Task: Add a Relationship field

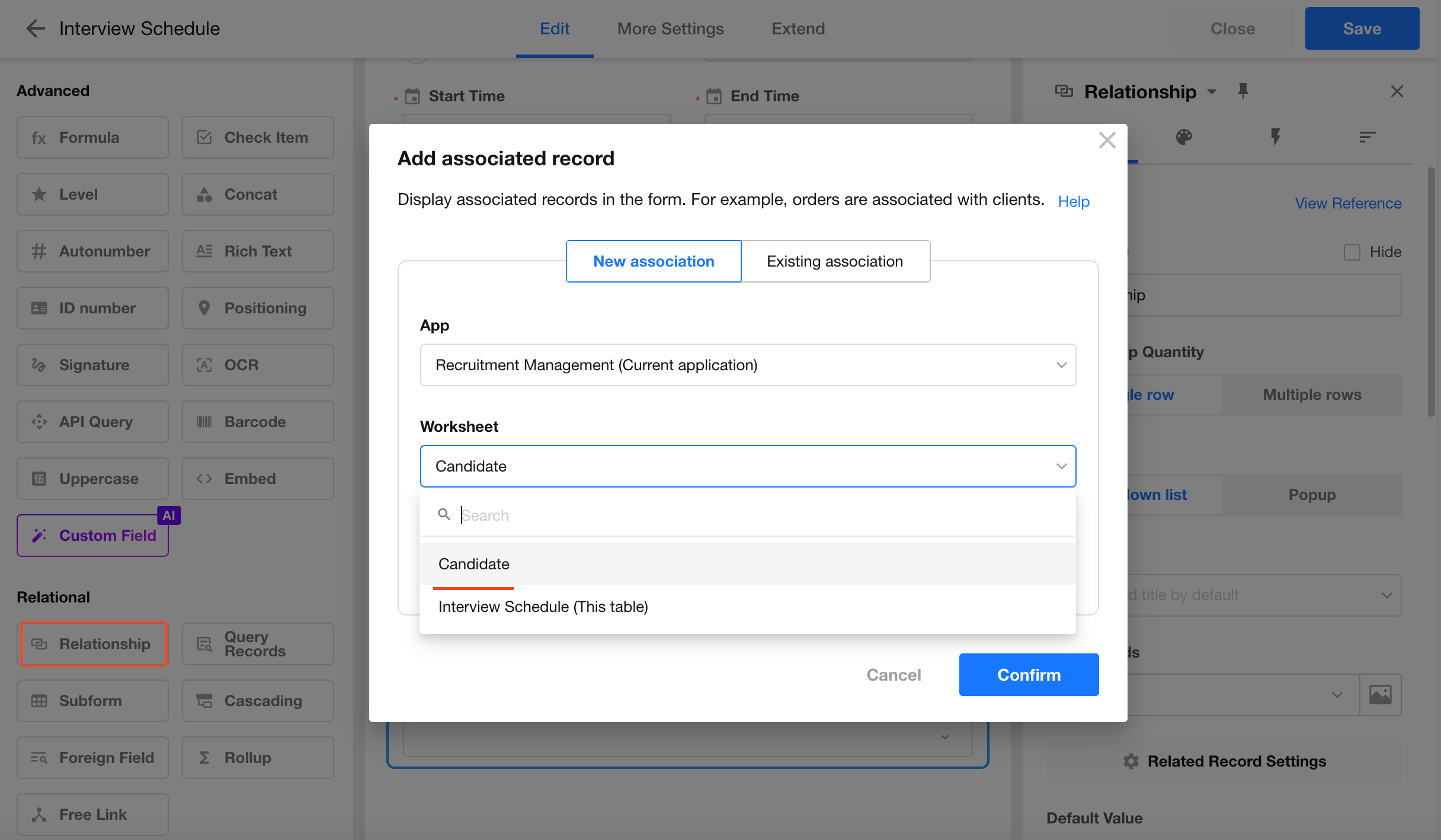Action: coord(92,644)
